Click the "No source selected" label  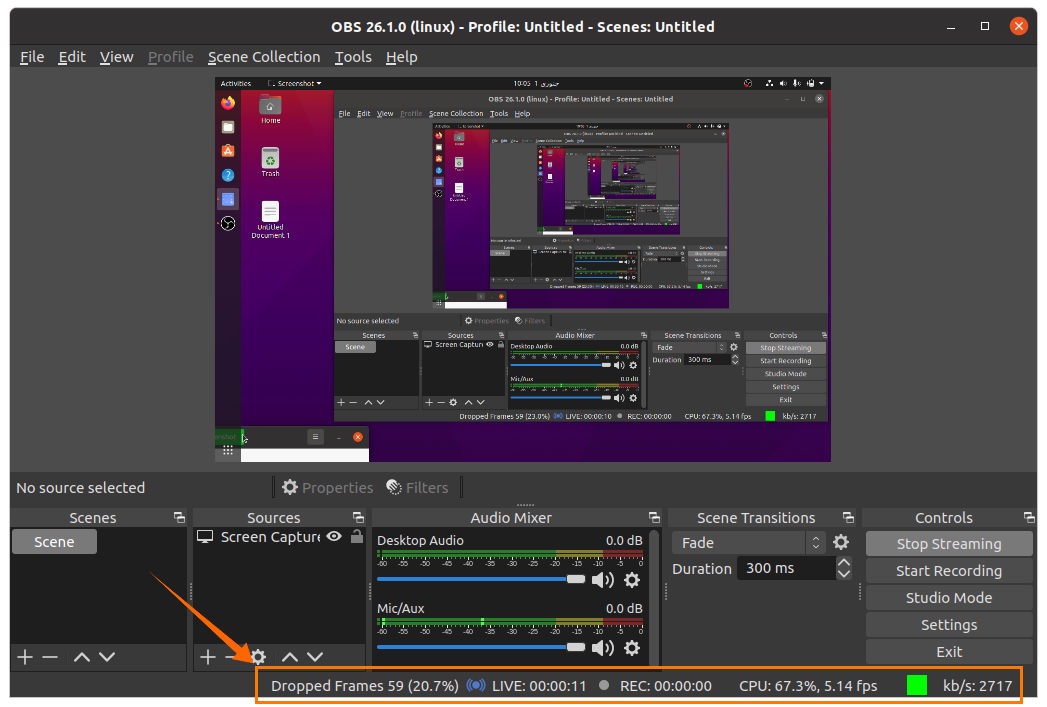tap(80, 488)
